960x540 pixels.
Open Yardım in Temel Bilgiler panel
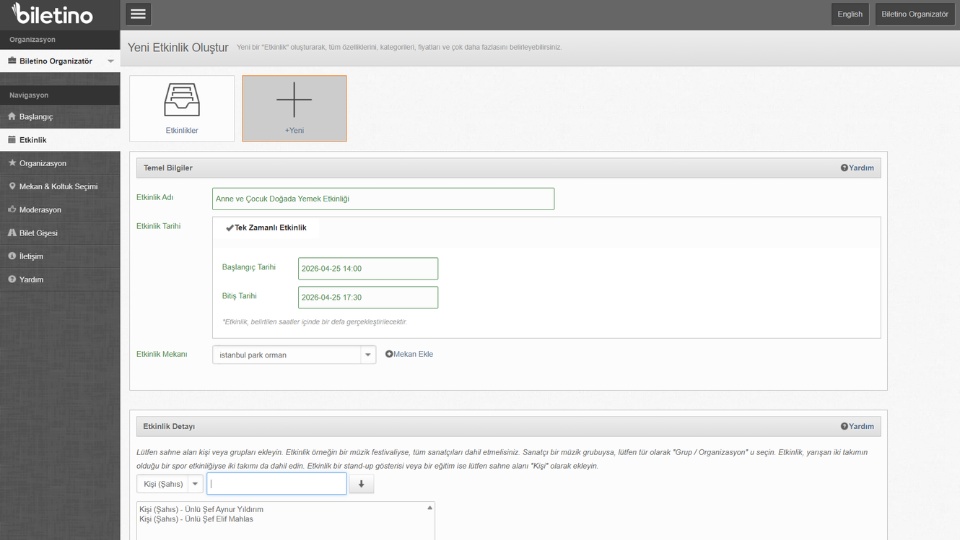coord(857,168)
